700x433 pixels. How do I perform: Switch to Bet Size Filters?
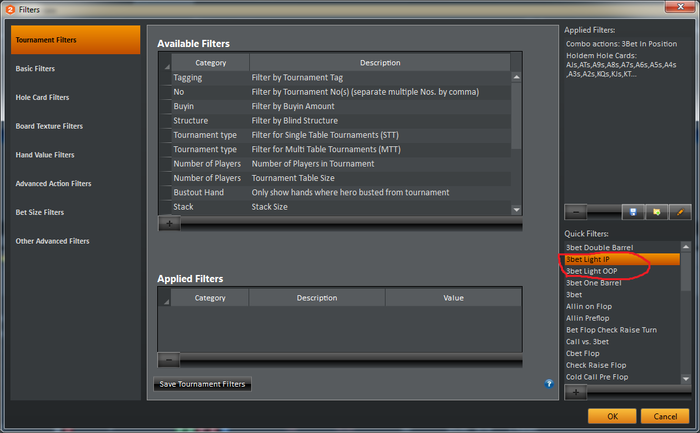pyautogui.click(x=75, y=212)
